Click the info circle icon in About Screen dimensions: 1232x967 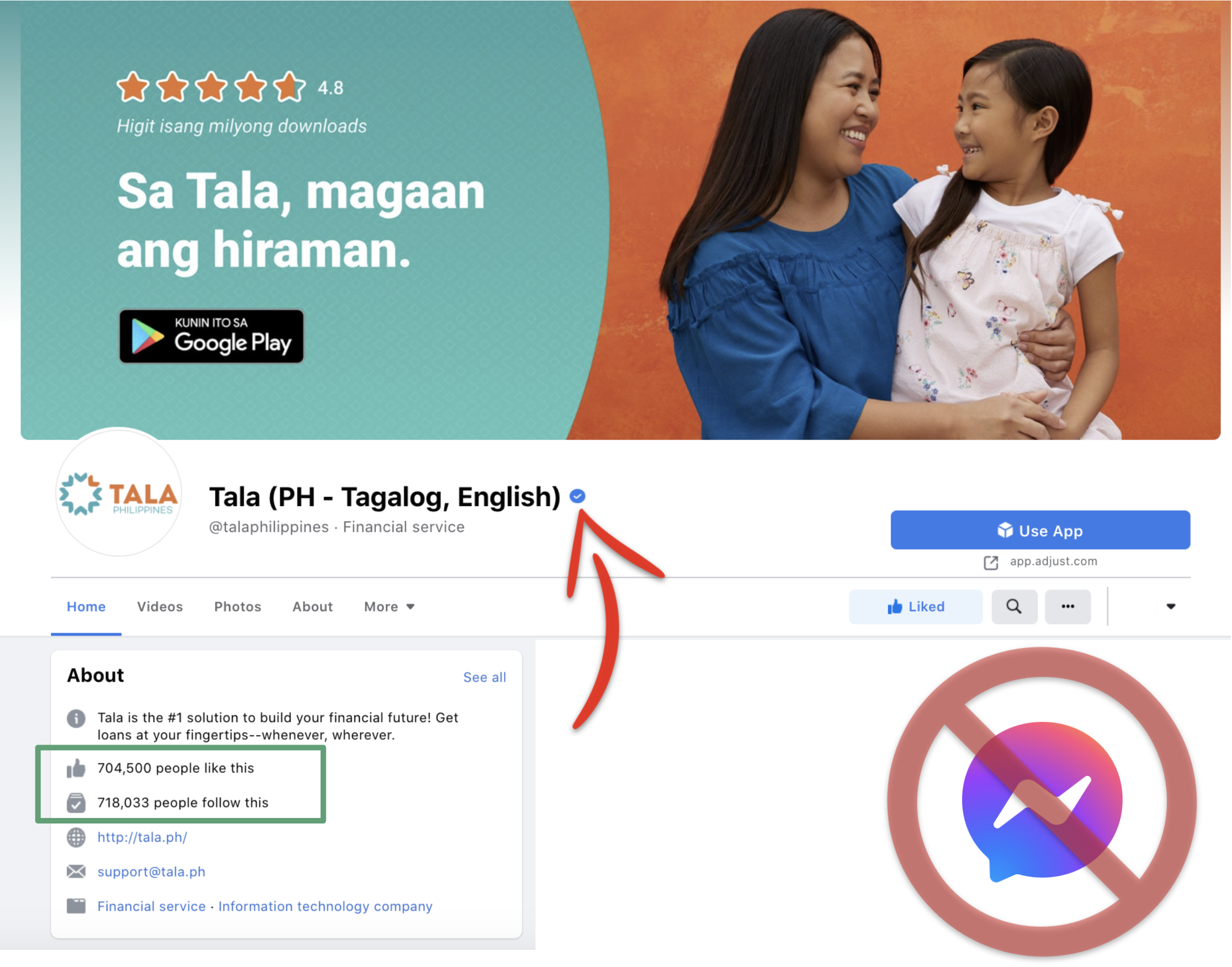click(76, 719)
